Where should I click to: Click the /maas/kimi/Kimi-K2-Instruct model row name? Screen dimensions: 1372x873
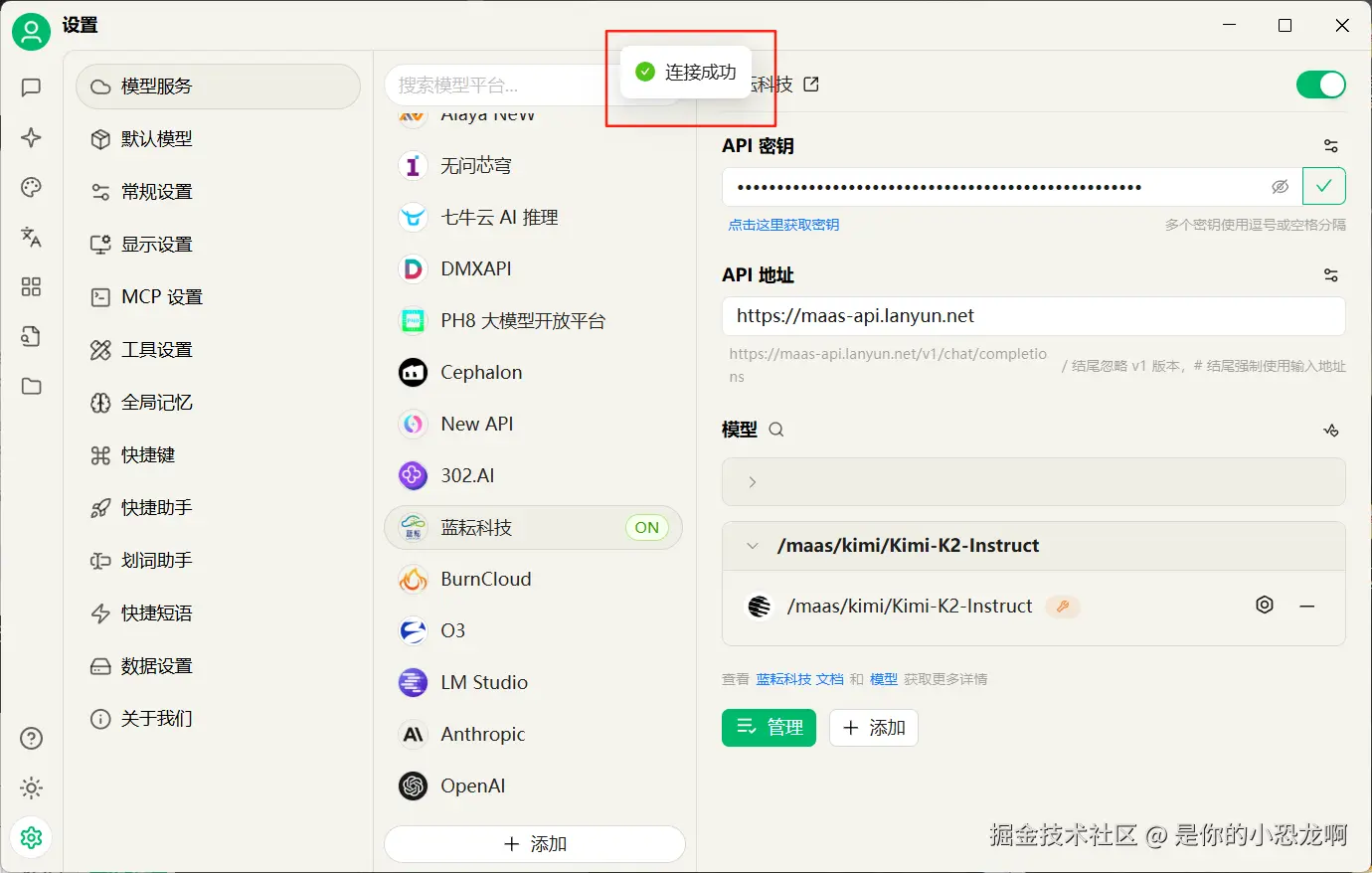[x=910, y=606]
